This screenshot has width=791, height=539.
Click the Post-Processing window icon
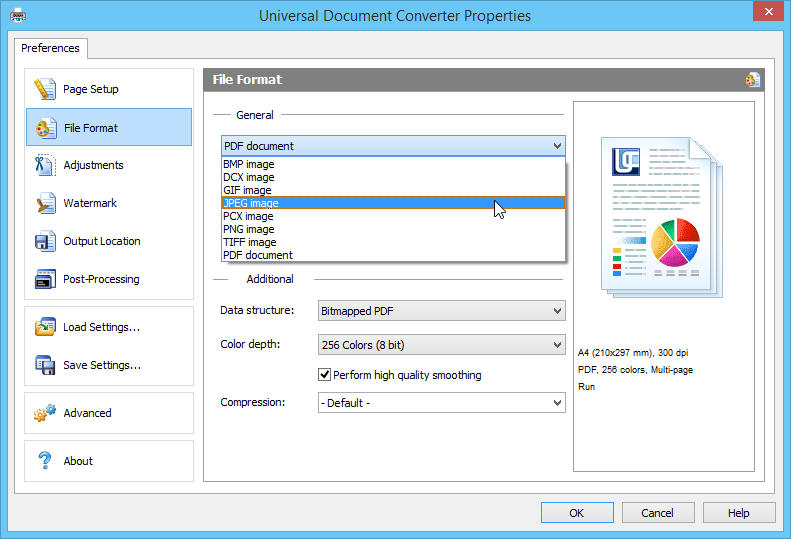click(x=45, y=279)
